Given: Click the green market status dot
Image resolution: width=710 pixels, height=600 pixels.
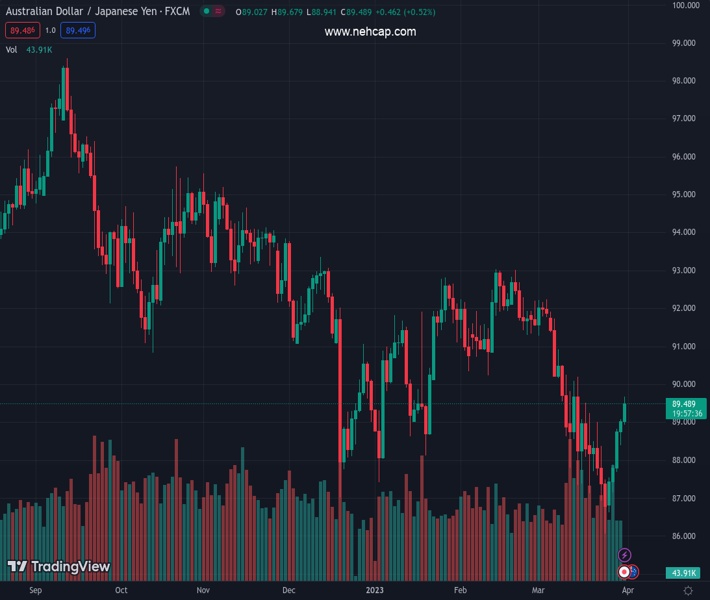Looking at the screenshot, I should 206,11.
